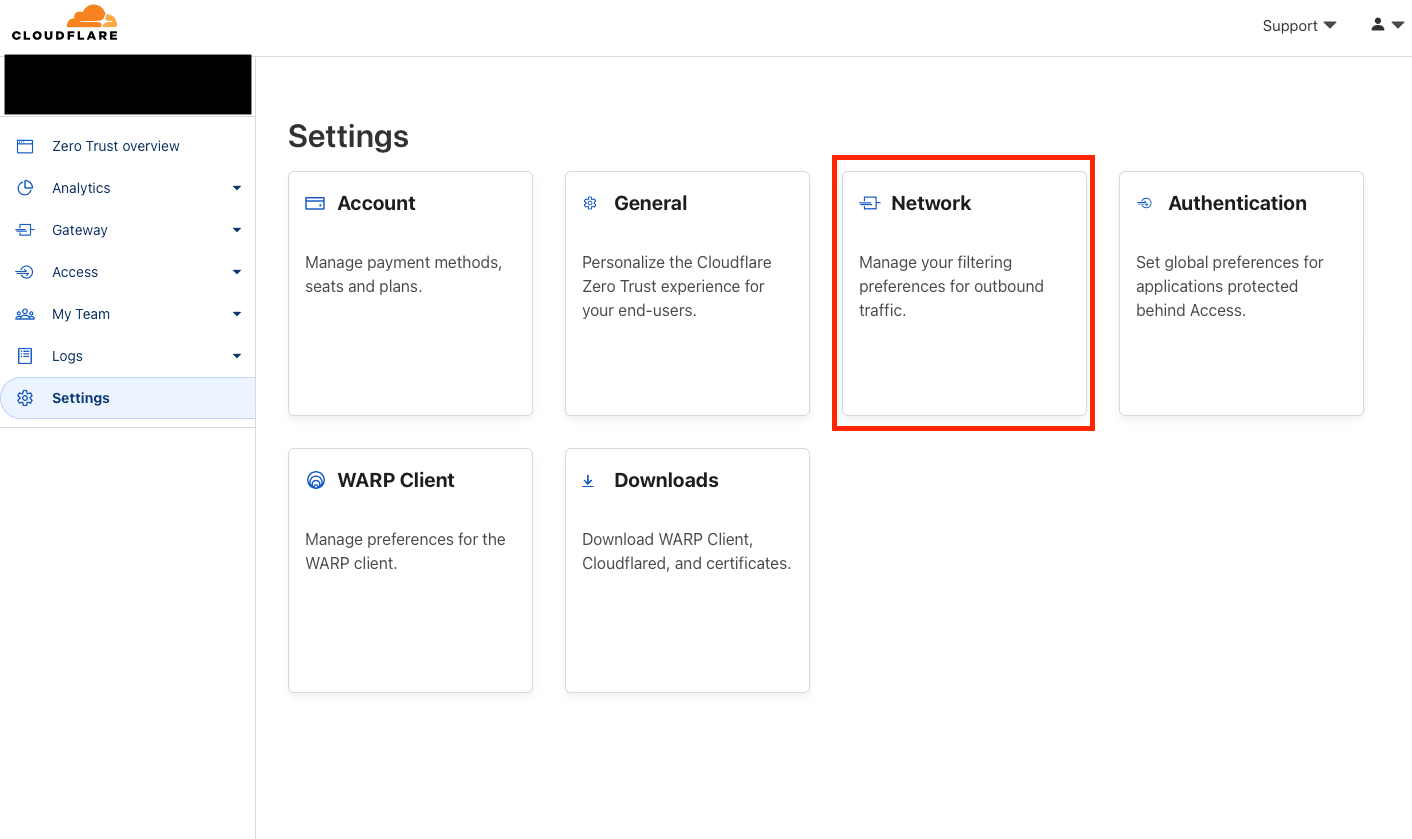
Task: Expand the Gateway section arrow
Action: tap(237, 230)
